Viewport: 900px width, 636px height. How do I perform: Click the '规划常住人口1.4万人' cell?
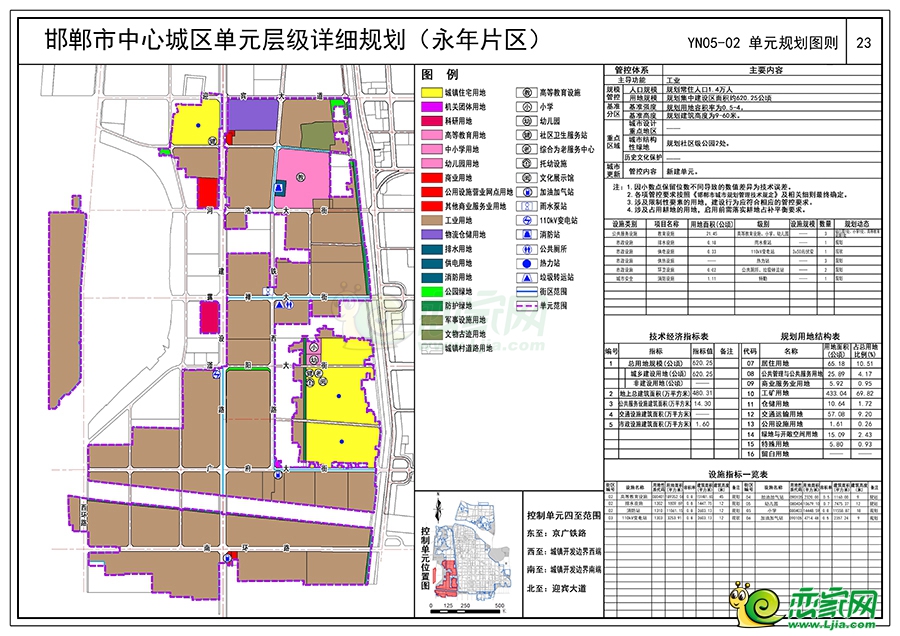click(699, 90)
